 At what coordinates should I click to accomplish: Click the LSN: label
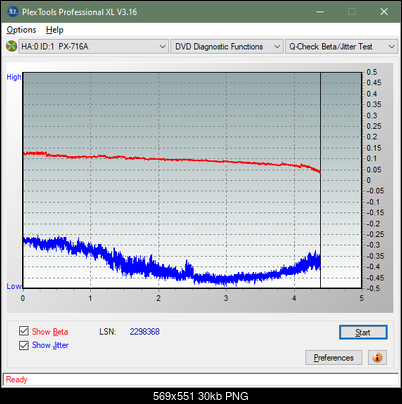tap(108, 332)
